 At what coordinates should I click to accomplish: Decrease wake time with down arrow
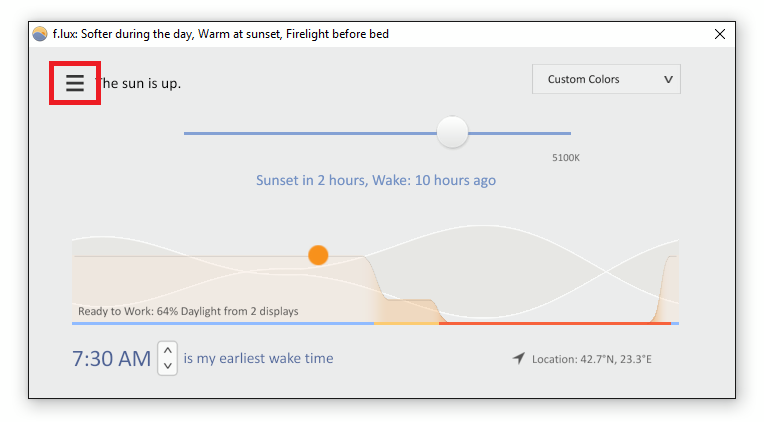168,365
